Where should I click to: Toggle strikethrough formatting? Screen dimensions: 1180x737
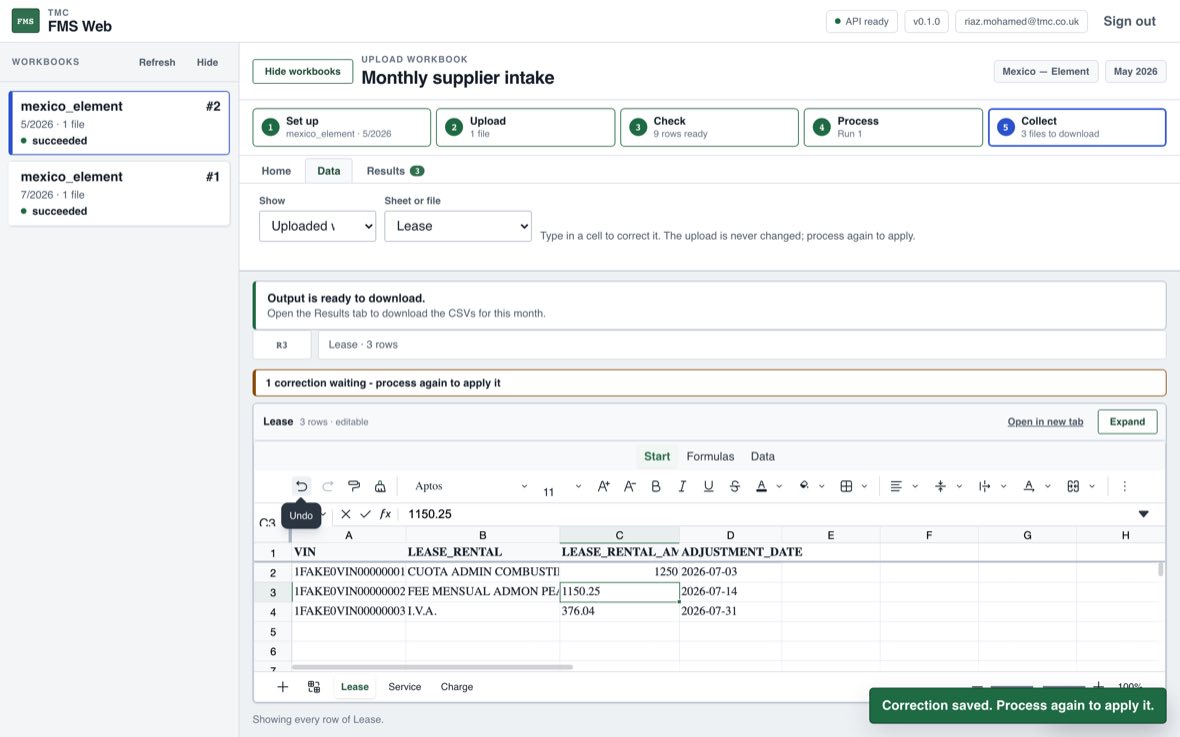734,486
